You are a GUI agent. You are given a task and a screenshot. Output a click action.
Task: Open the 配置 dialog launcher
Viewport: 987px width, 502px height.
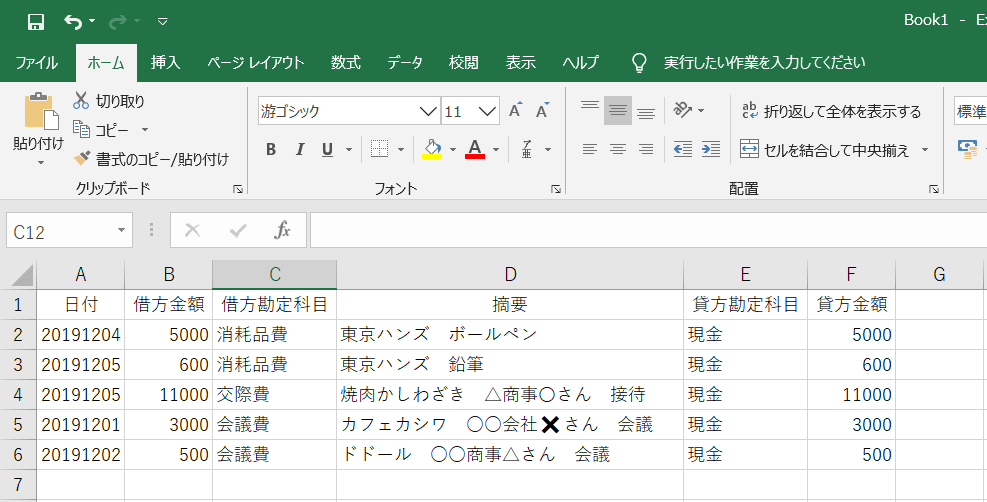pyautogui.click(x=933, y=189)
